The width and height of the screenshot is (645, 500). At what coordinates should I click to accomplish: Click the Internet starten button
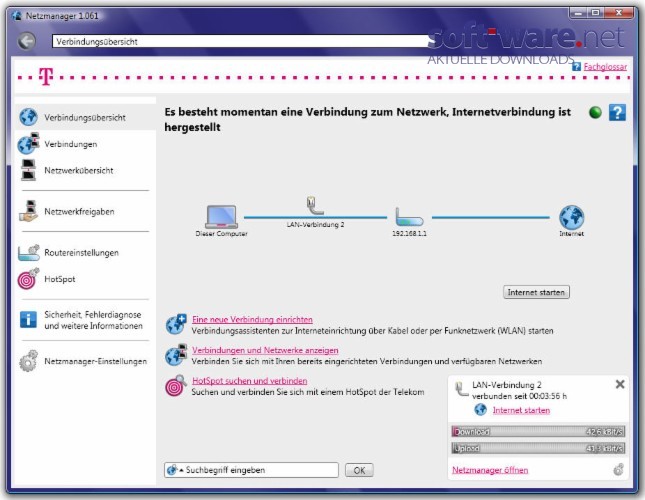click(536, 292)
